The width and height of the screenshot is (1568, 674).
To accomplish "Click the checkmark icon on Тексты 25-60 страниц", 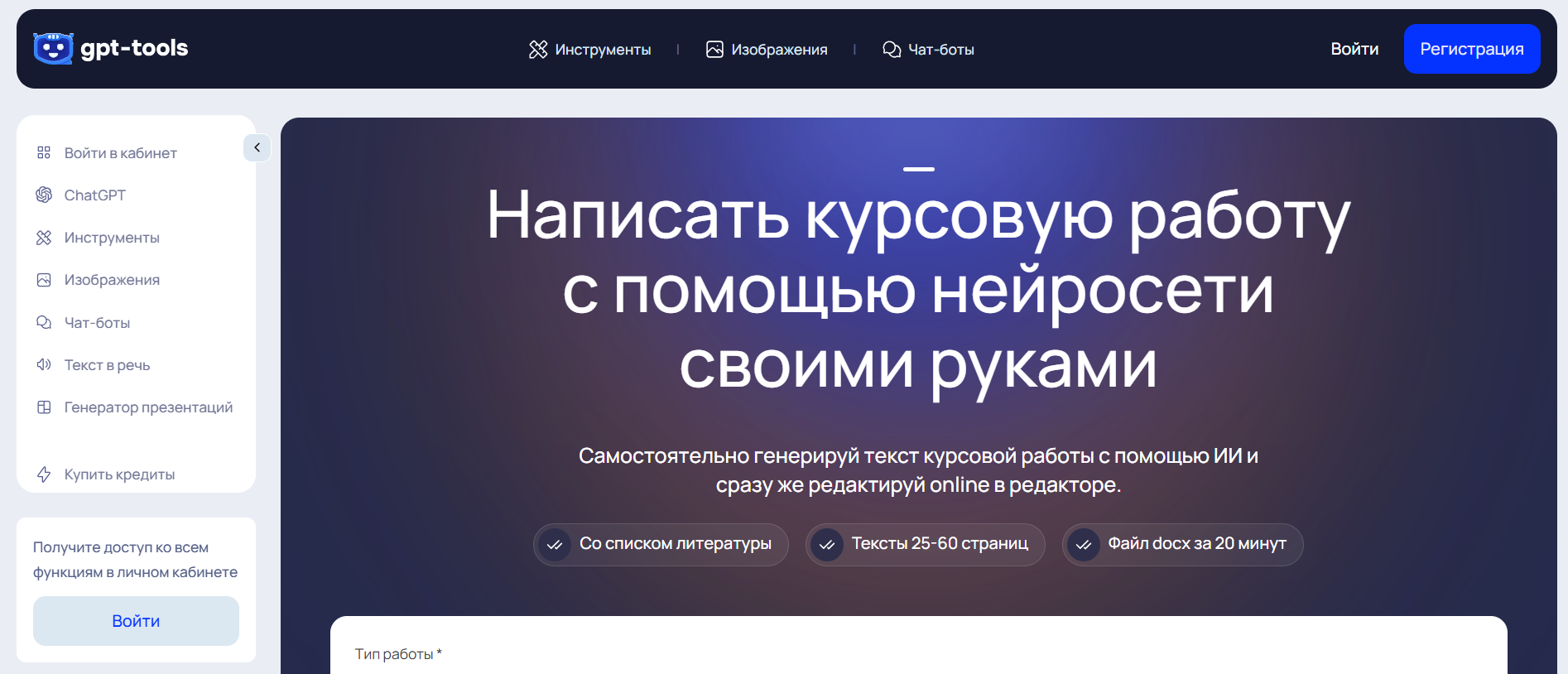I will (x=827, y=545).
